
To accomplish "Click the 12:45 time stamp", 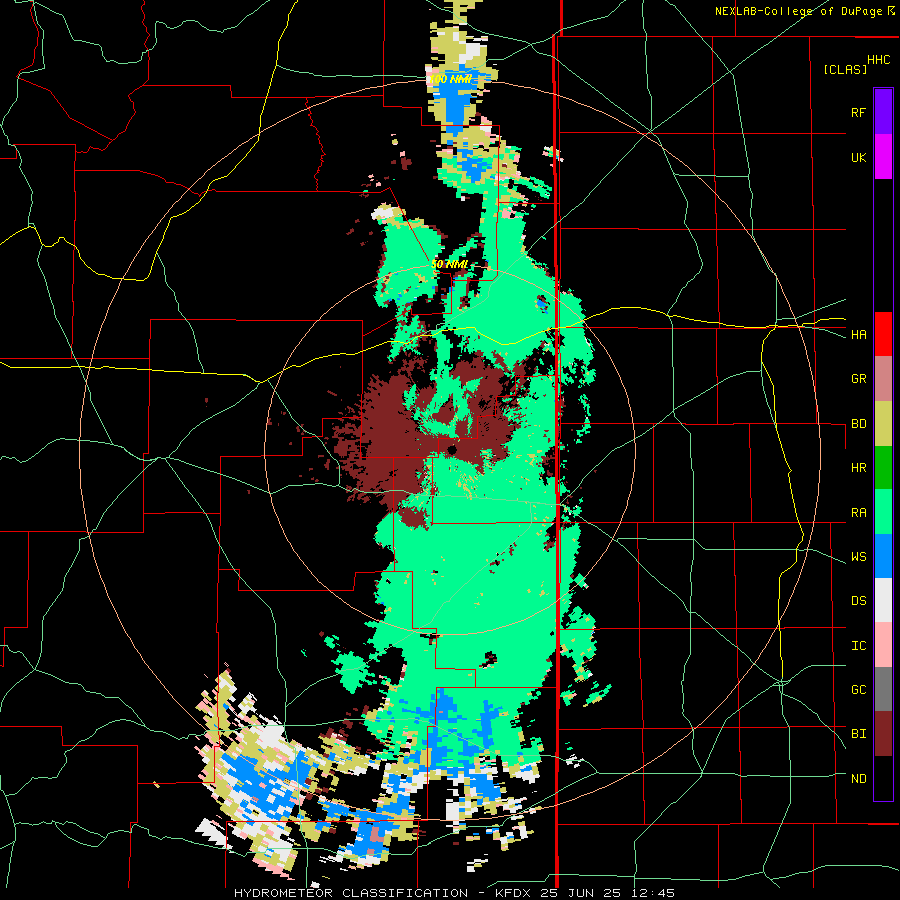I will pyautogui.click(x=655, y=893).
